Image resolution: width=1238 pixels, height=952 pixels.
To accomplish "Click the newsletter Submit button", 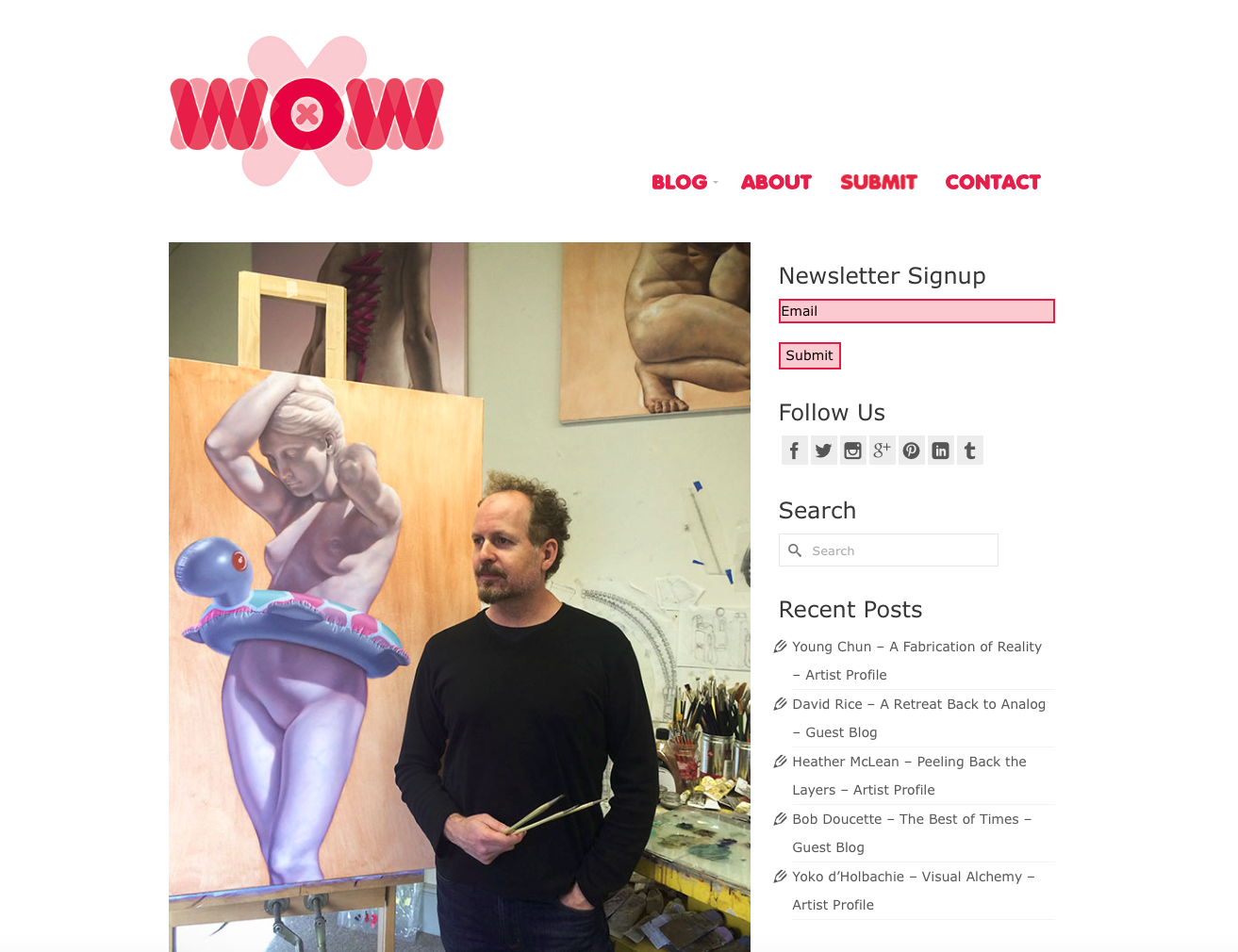I will pos(809,355).
